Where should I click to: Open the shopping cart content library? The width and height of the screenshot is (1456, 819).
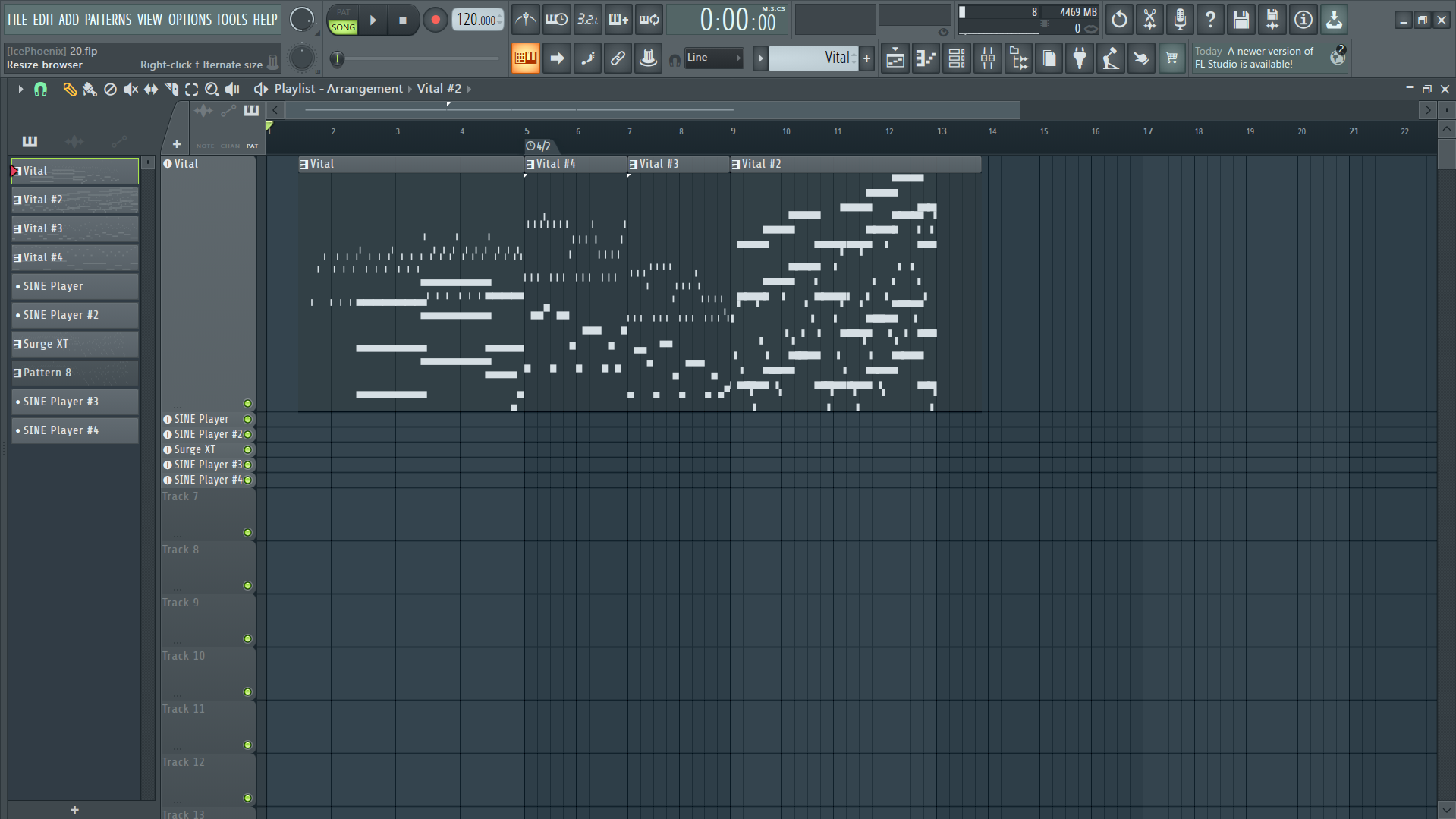[1171, 58]
